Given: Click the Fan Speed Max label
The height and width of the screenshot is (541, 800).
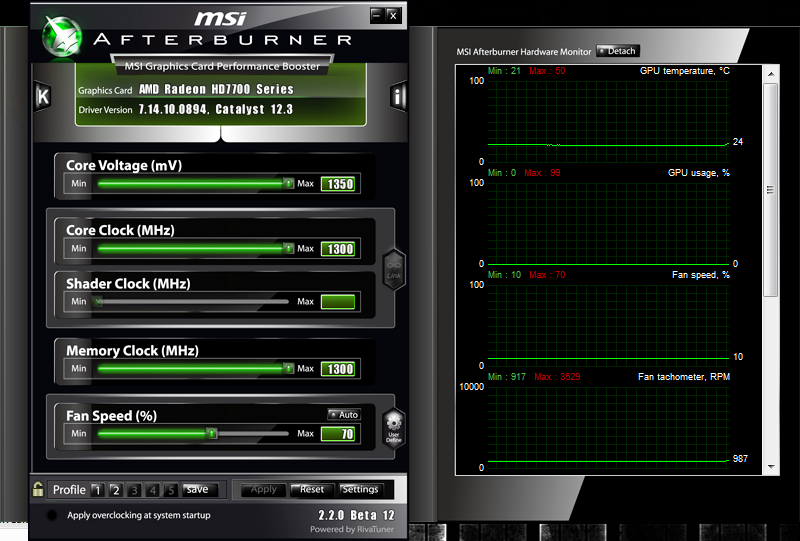Looking at the screenshot, I should (306, 433).
